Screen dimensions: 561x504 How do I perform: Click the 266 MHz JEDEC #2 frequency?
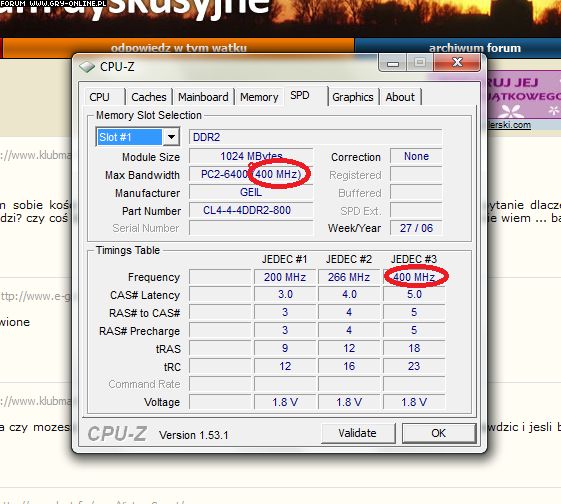tap(349, 277)
